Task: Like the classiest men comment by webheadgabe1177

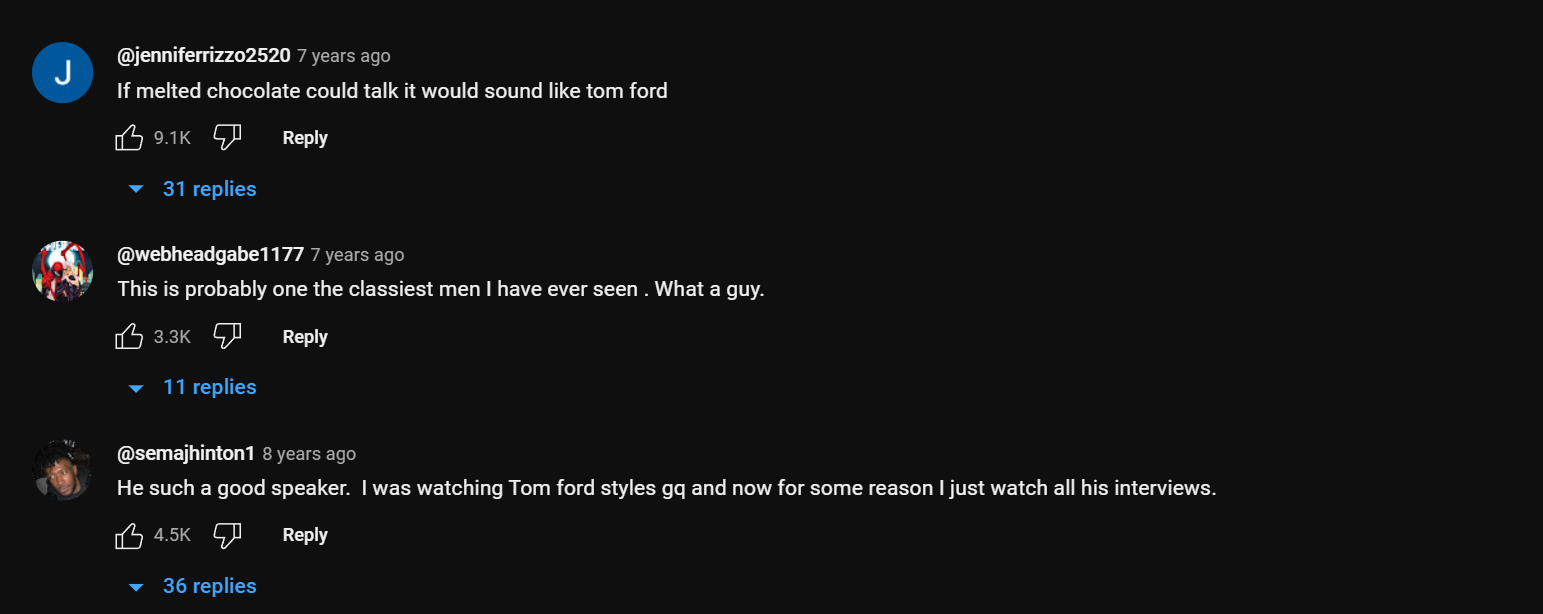Action: pyautogui.click(x=130, y=337)
